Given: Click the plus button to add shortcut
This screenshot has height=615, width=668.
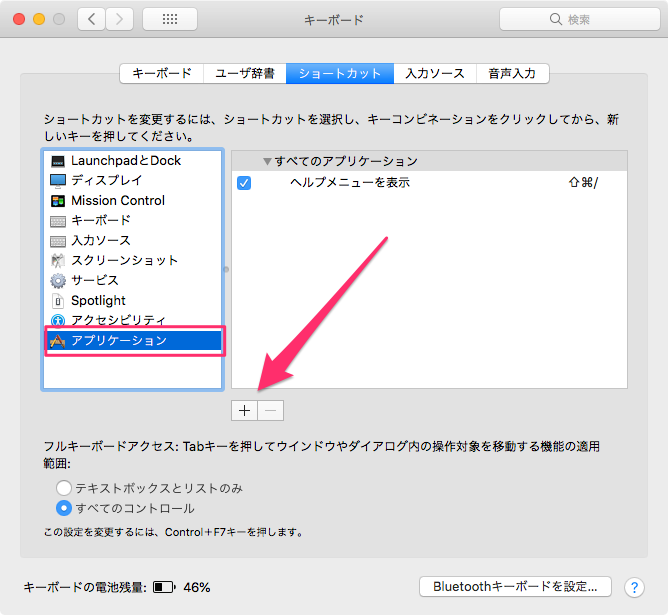Looking at the screenshot, I should pos(245,411).
